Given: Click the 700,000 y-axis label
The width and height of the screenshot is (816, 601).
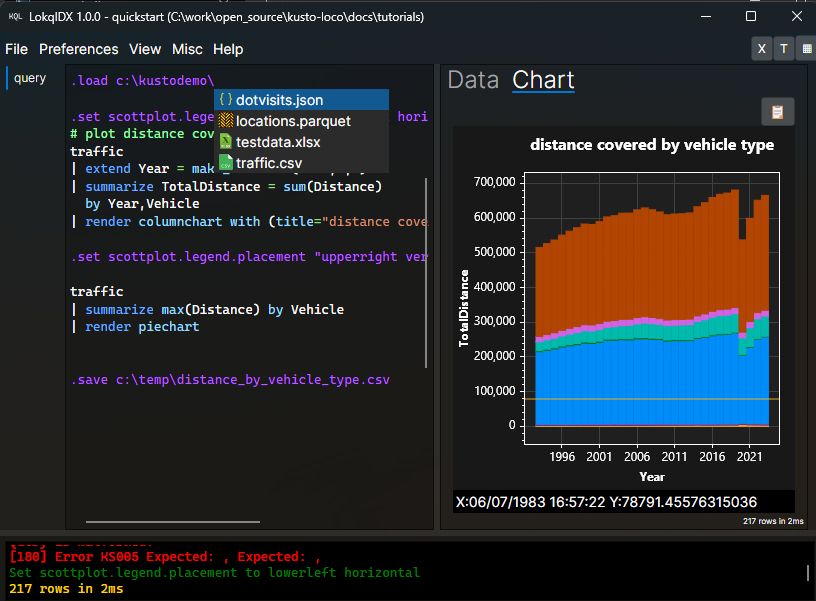Looking at the screenshot, I should (494, 182).
